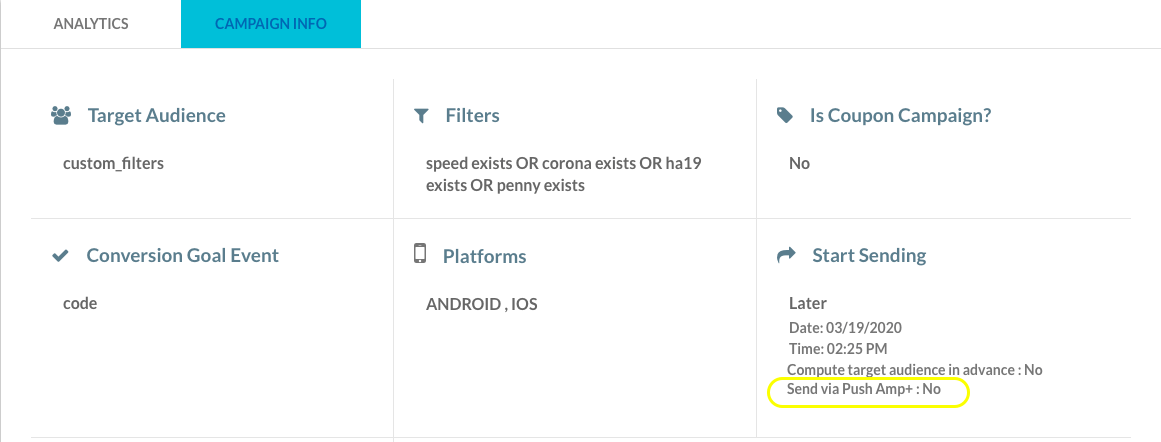Click the Date: 03/19/2020 line
Screen dimensions: 1161x442
coord(846,327)
